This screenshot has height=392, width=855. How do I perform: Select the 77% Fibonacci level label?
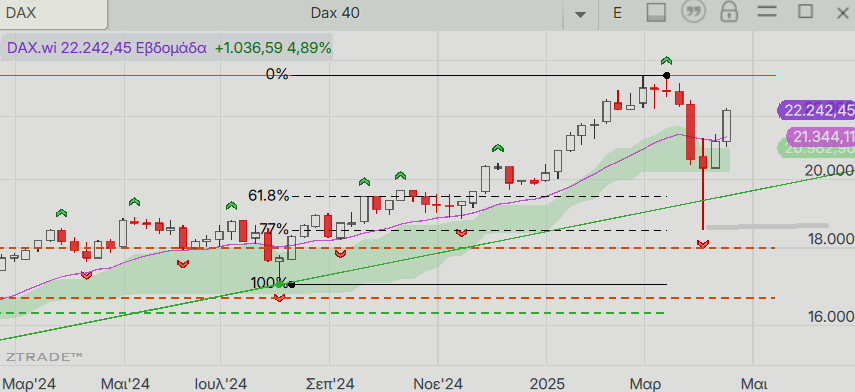pos(273,228)
